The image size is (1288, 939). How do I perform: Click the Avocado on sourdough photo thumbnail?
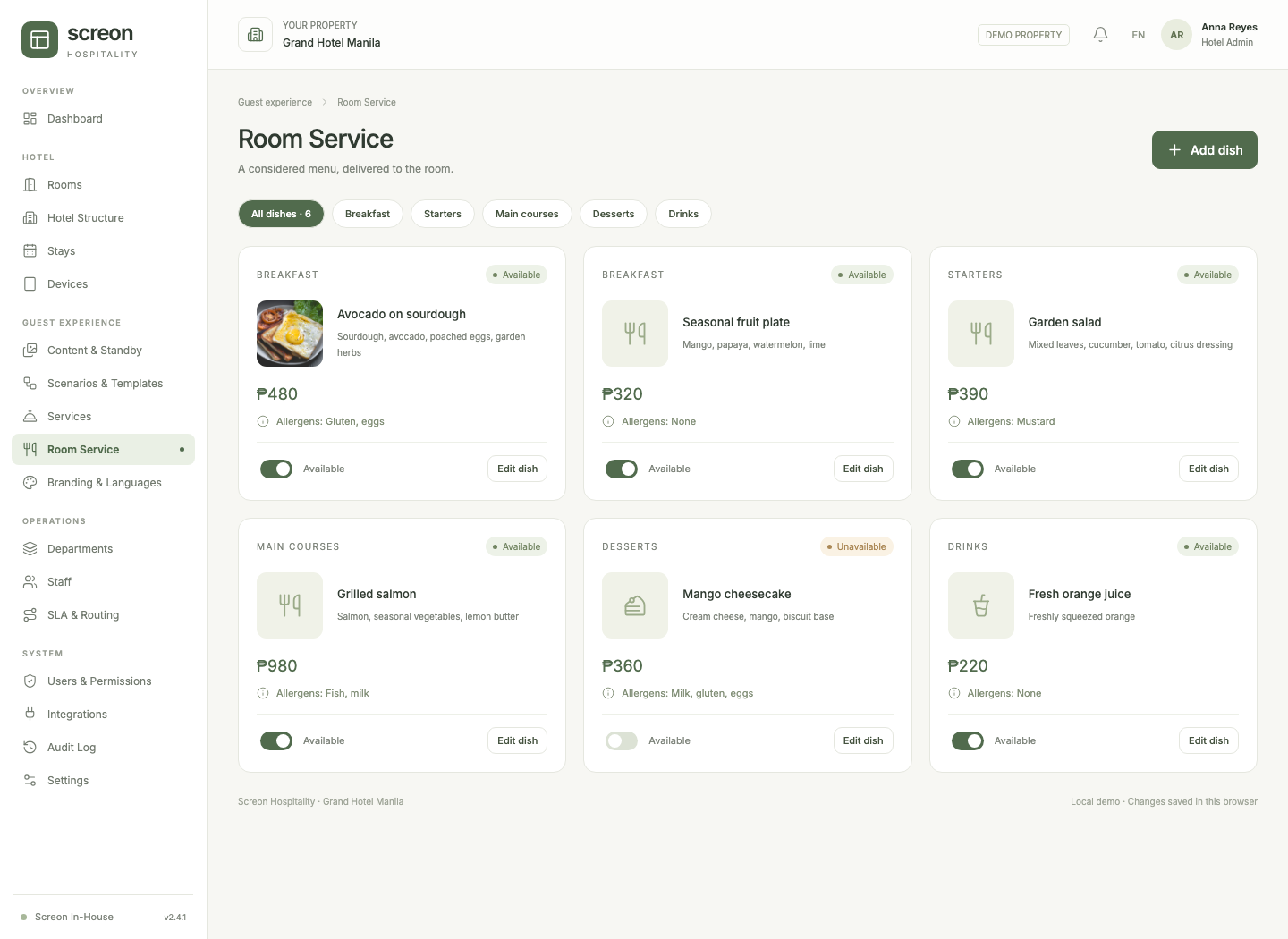[x=290, y=334]
